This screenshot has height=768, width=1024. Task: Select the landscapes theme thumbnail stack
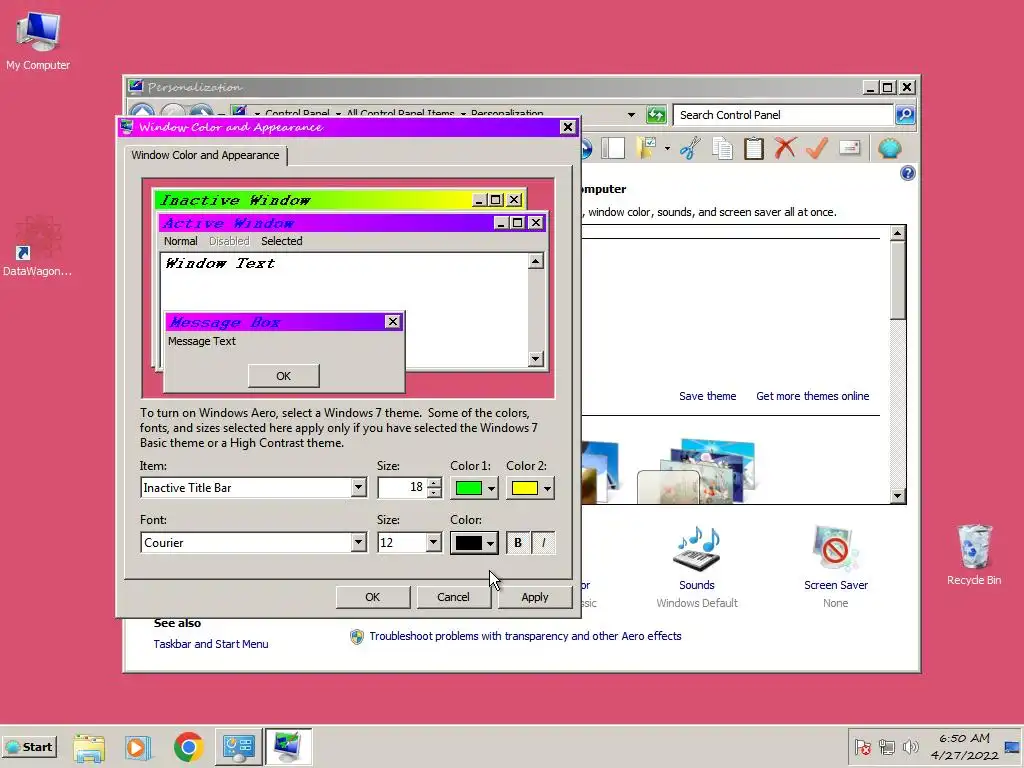point(697,471)
